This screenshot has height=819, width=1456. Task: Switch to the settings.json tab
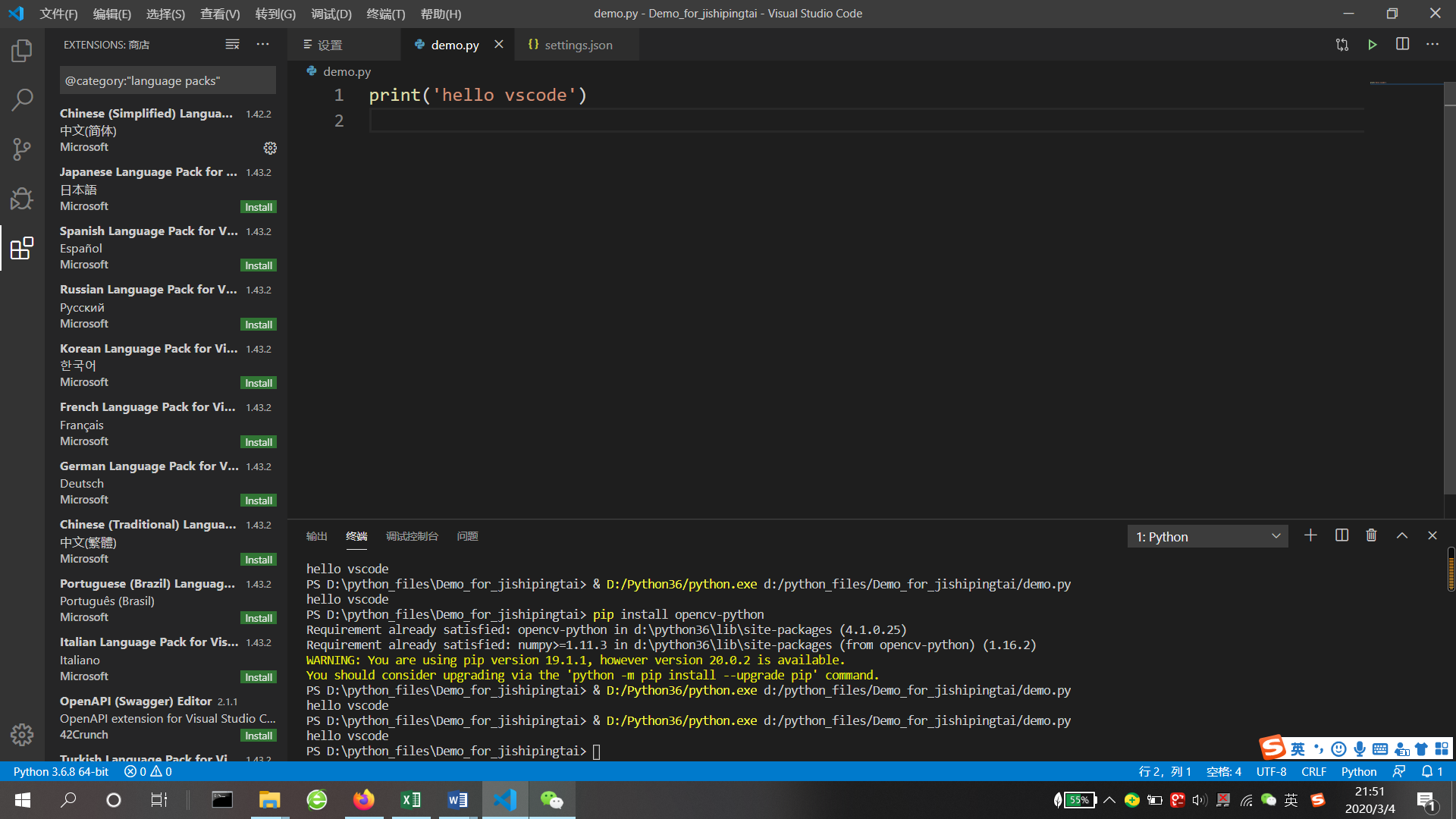click(x=578, y=45)
